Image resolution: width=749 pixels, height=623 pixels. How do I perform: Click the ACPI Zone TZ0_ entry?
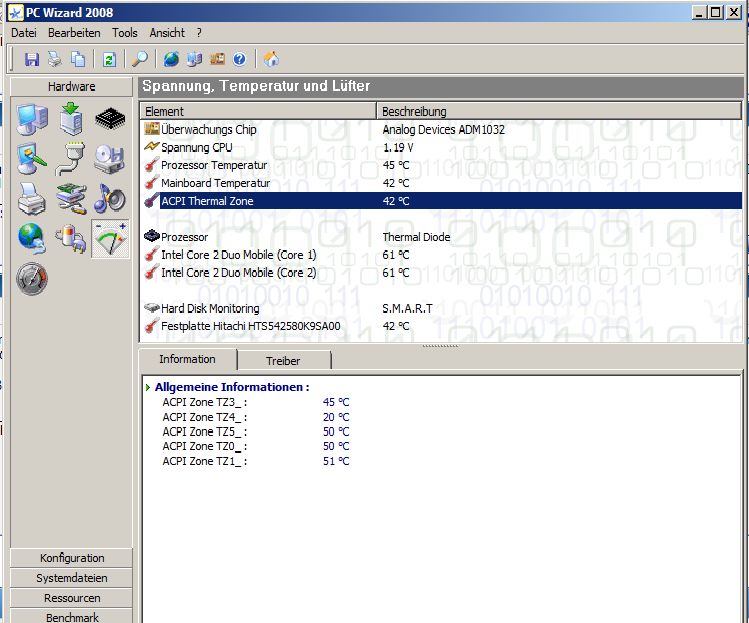click(x=256, y=446)
